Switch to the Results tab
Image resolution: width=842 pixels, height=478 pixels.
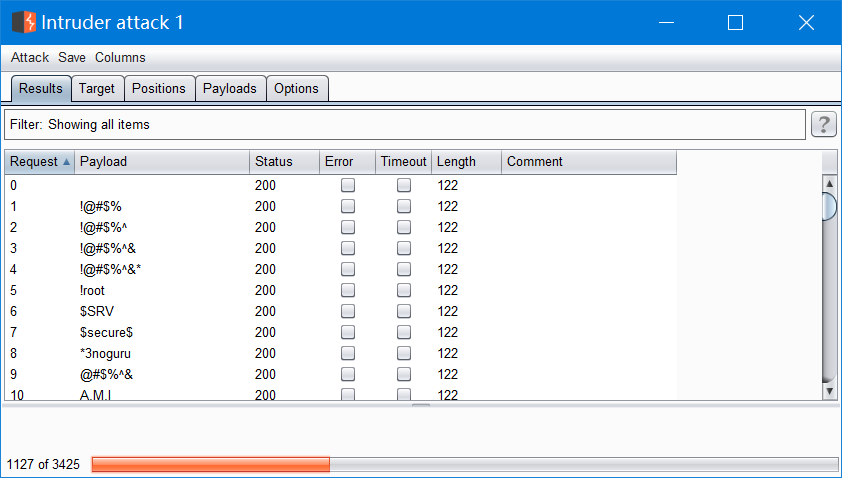(41, 89)
